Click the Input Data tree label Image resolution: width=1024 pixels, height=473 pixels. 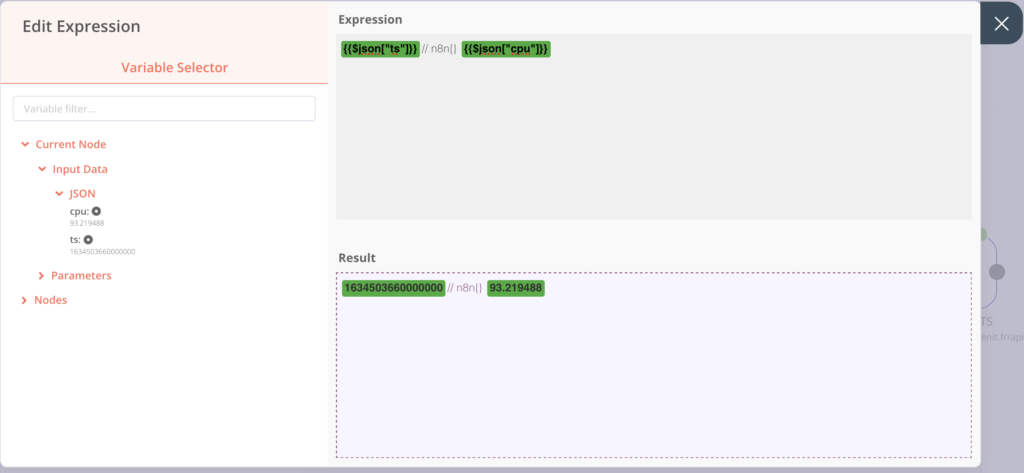(x=80, y=169)
